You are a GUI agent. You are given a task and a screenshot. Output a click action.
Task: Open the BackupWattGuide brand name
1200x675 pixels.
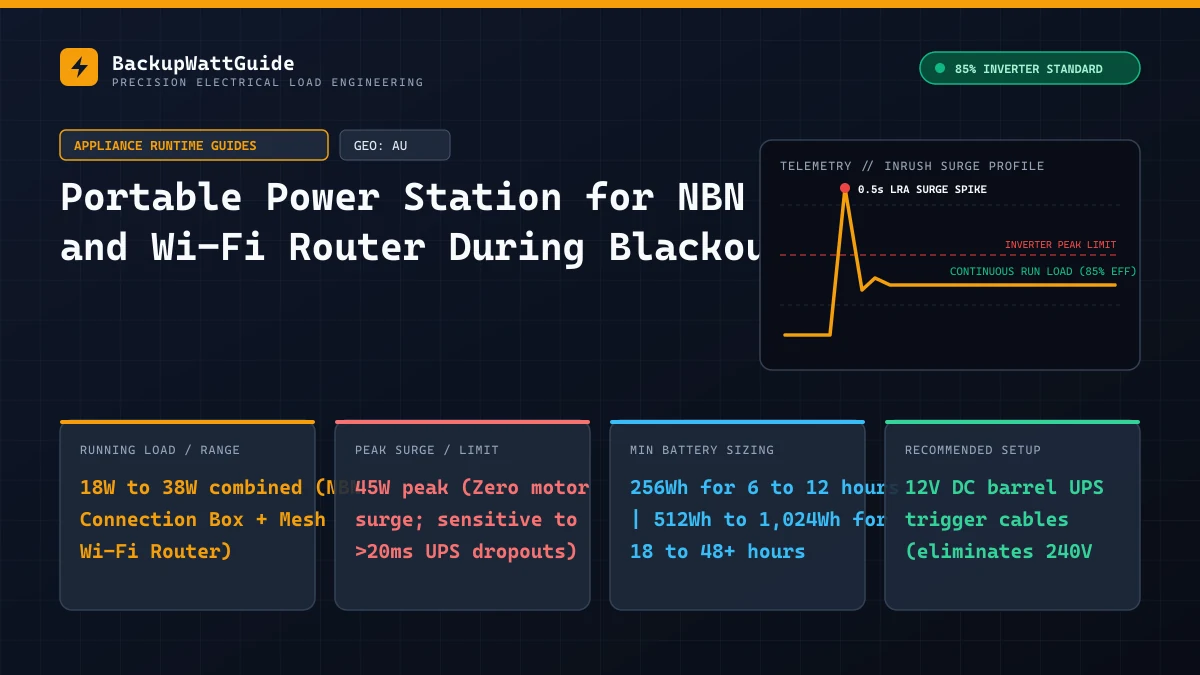(203, 63)
